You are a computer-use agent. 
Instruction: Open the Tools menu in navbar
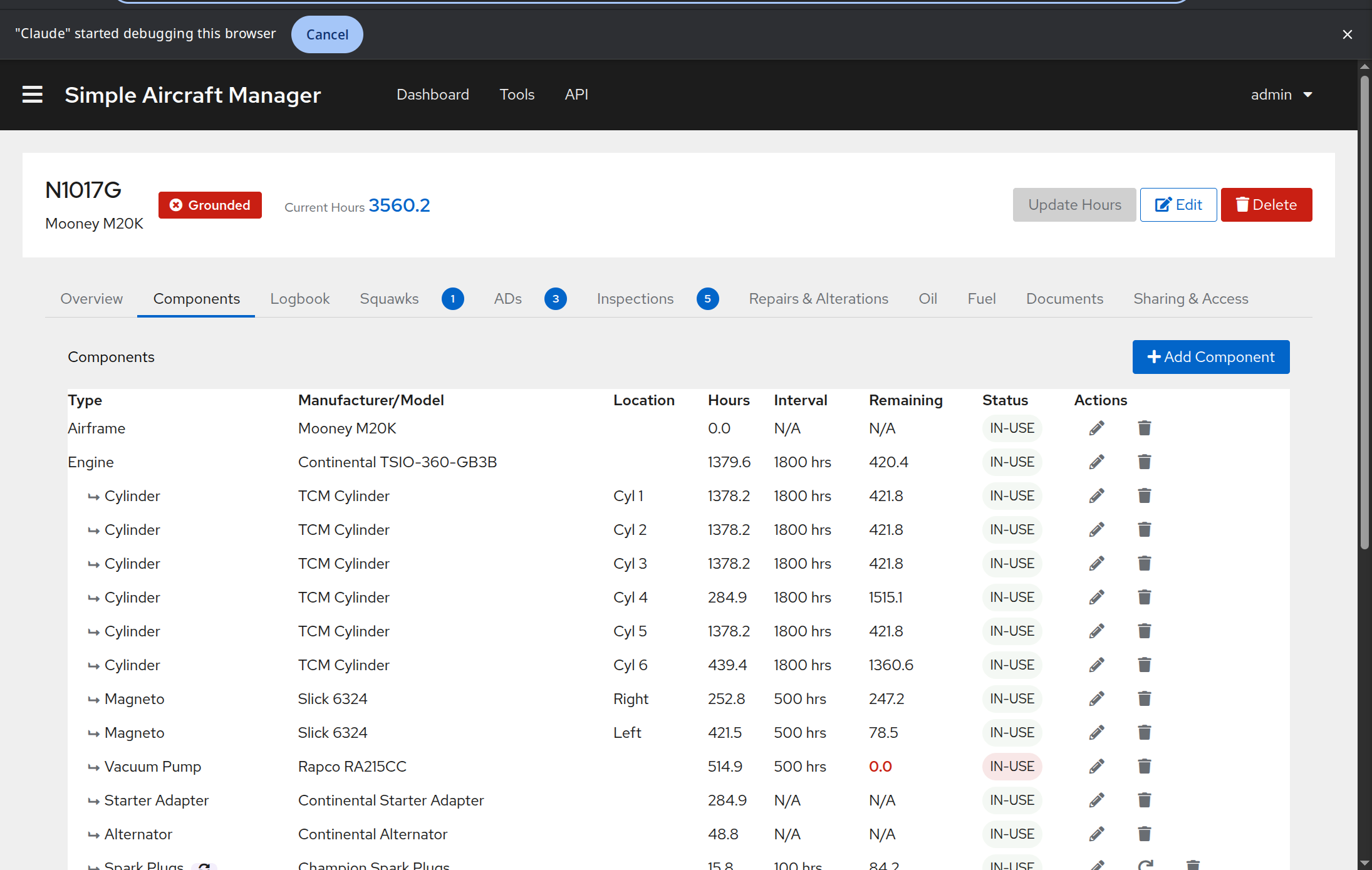[x=517, y=95]
